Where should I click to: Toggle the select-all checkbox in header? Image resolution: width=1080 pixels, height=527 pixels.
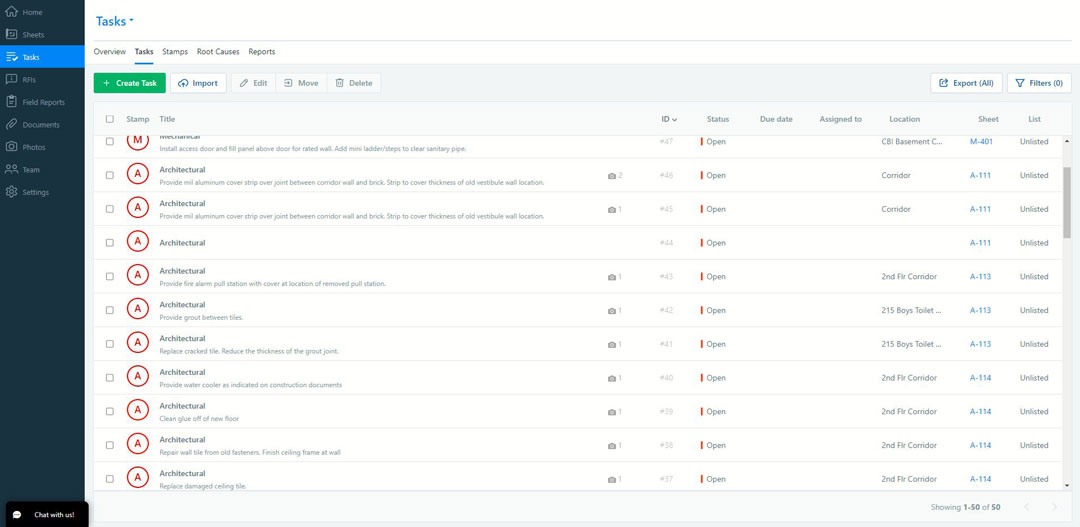(110, 119)
